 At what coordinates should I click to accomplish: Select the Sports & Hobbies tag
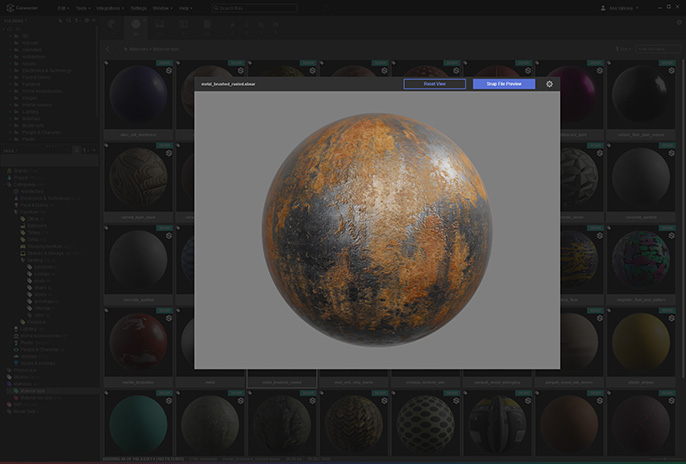click(38, 363)
